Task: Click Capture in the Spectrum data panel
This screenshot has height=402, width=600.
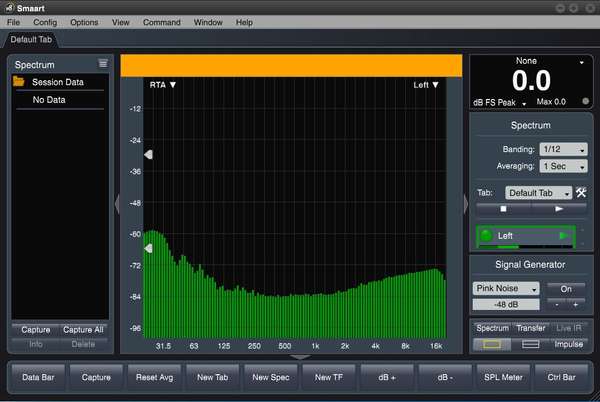Action: coord(36,330)
